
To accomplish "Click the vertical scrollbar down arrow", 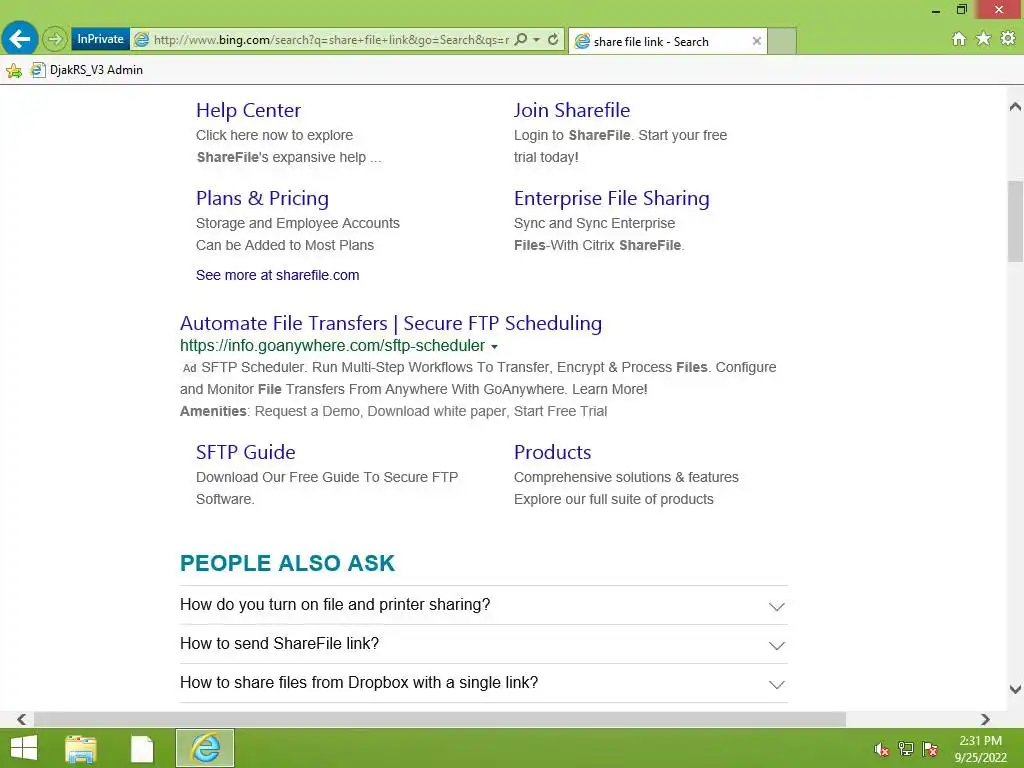I will click(x=1015, y=689).
